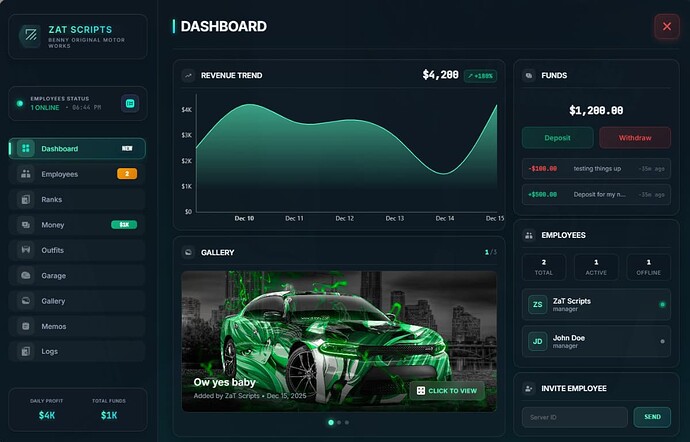Click the SEND invite button

[652, 417]
